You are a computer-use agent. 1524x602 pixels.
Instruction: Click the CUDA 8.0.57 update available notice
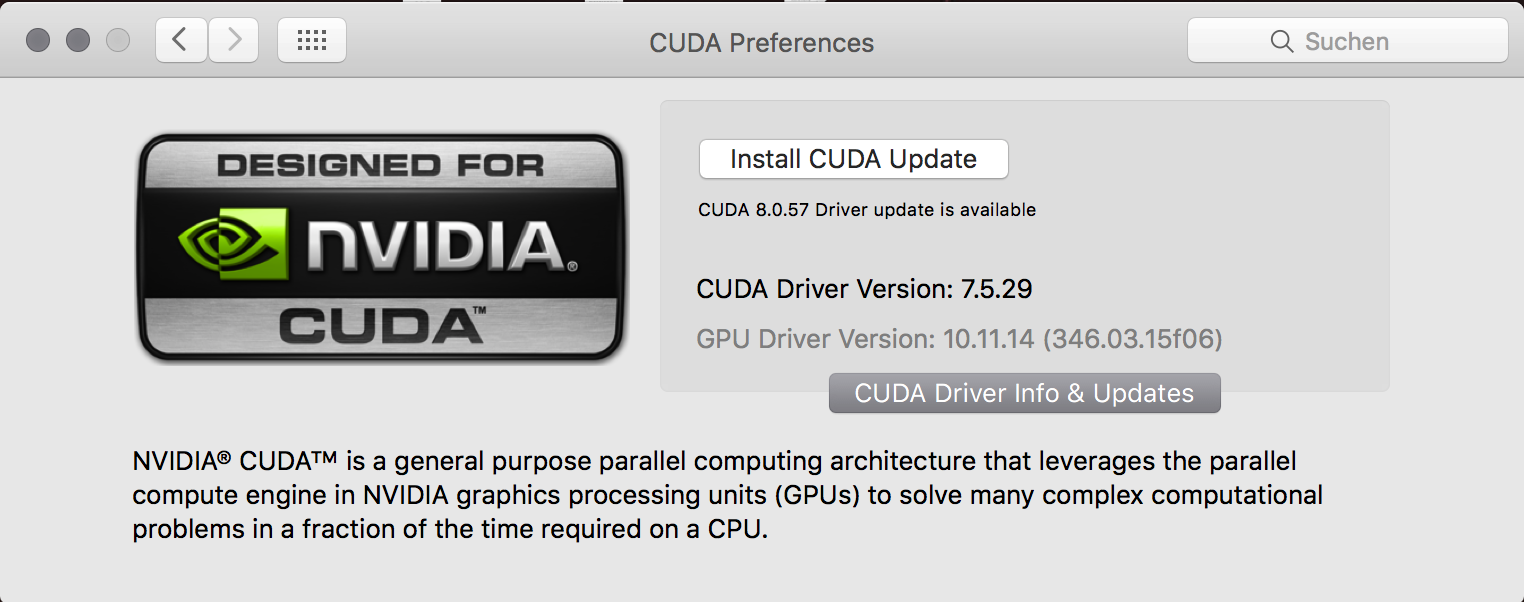point(866,210)
